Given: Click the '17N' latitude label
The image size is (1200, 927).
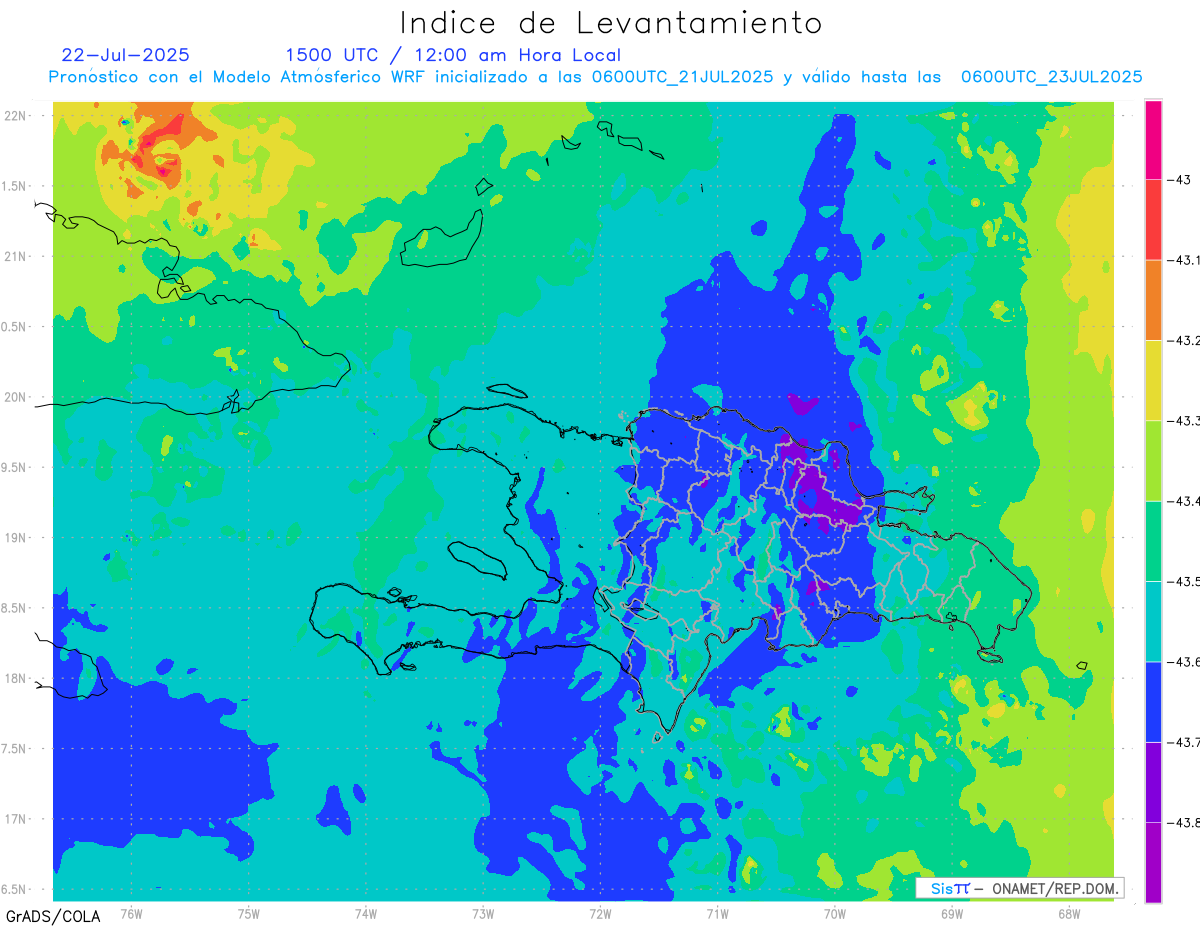Looking at the screenshot, I should [x=17, y=819].
